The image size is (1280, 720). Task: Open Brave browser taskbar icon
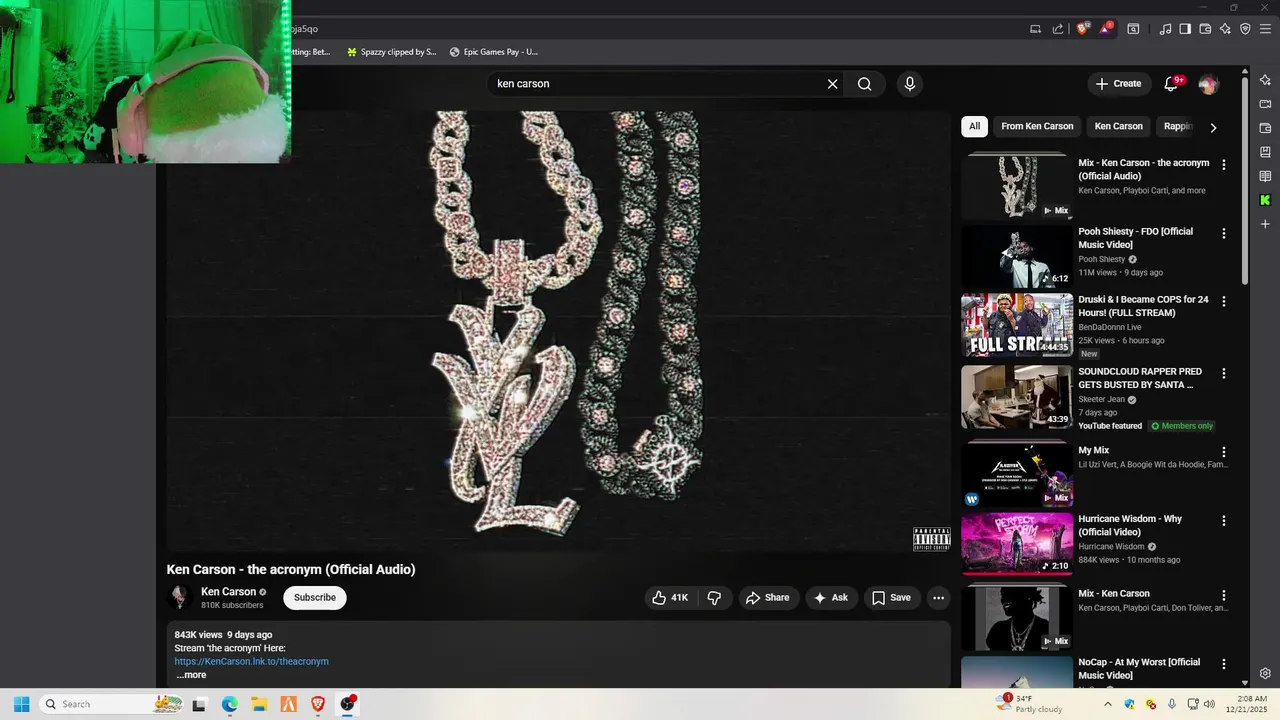click(x=318, y=704)
